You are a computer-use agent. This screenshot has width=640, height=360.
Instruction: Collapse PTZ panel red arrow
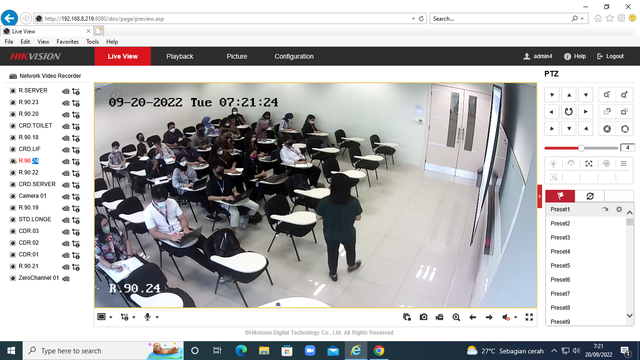[x=540, y=196]
